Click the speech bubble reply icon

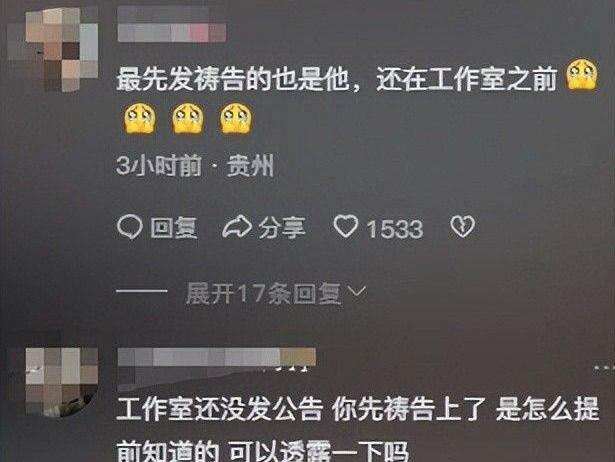click(x=129, y=227)
